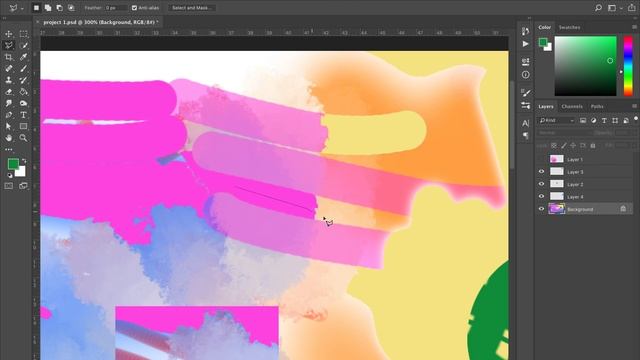Select the Pen tool

[9, 115]
